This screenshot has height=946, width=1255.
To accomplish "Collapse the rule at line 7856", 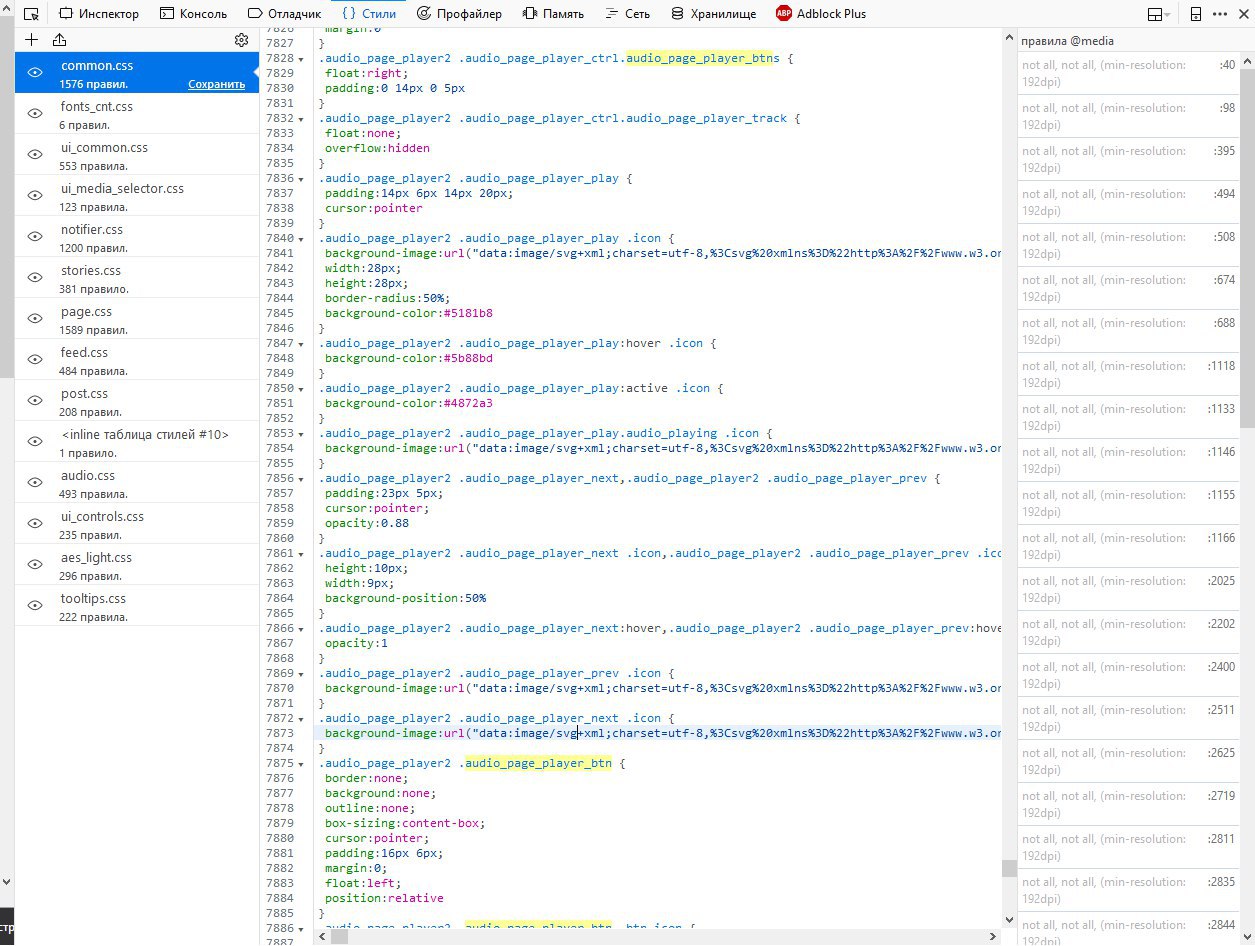I will pyautogui.click(x=301, y=479).
